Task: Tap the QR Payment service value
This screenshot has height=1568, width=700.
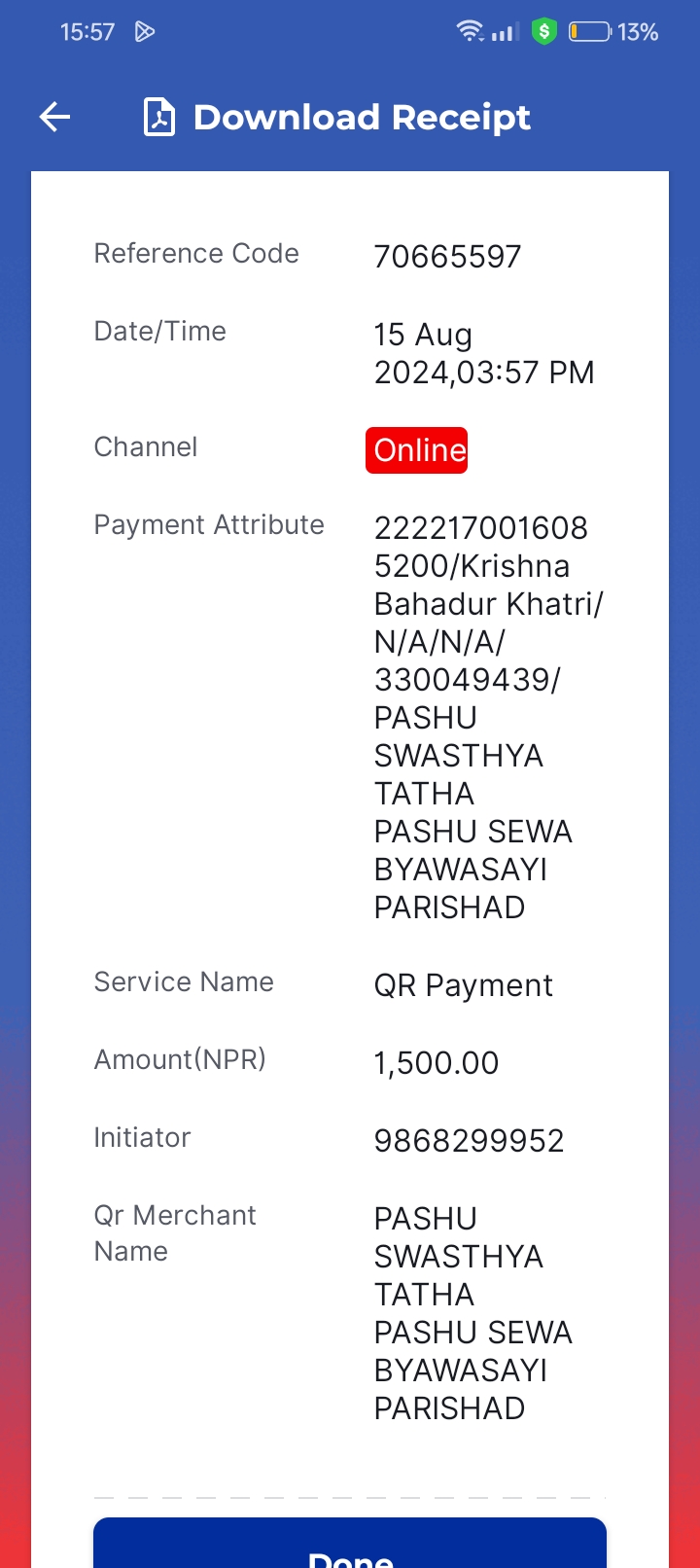Action: pyautogui.click(x=464, y=985)
